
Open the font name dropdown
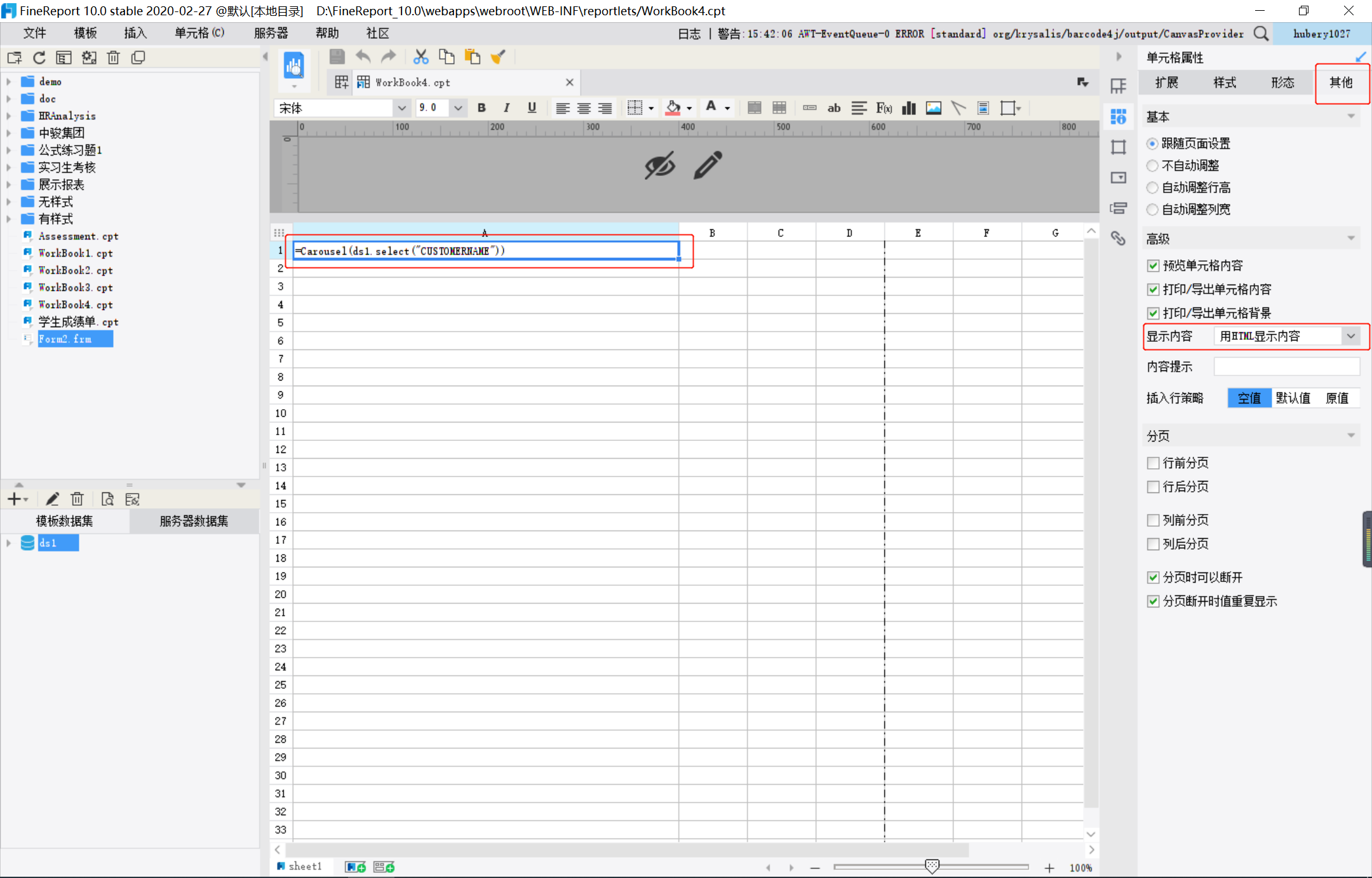pyautogui.click(x=401, y=108)
